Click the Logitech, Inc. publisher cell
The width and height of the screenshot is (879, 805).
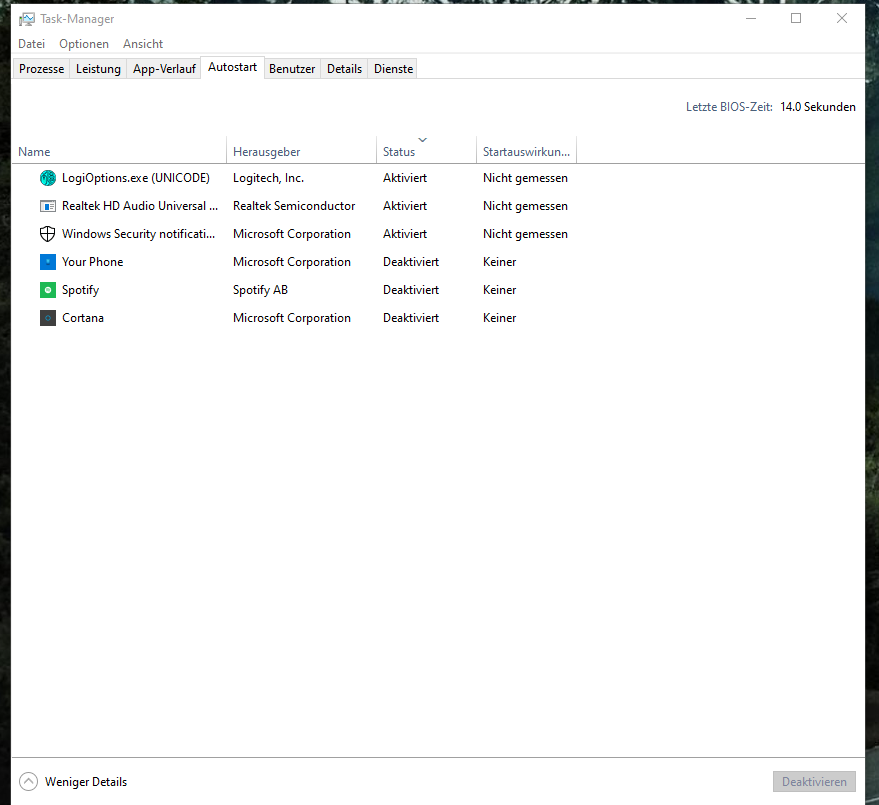click(x=268, y=178)
